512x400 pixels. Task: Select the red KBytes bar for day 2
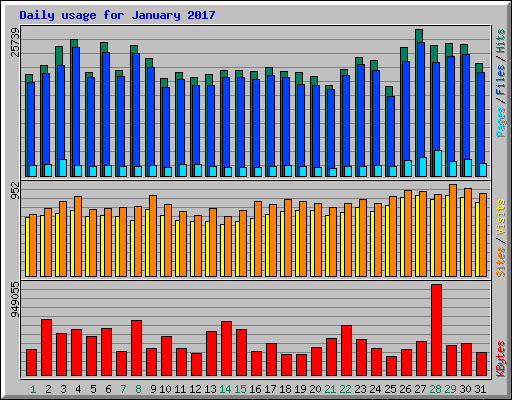pos(46,348)
